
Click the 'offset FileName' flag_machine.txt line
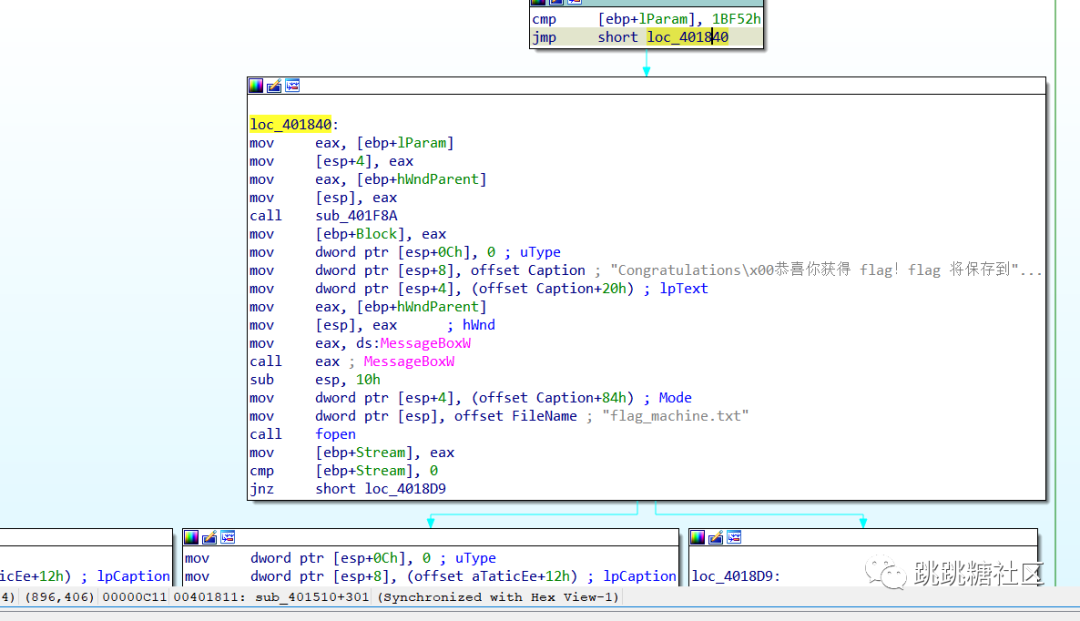(x=499, y=416)
